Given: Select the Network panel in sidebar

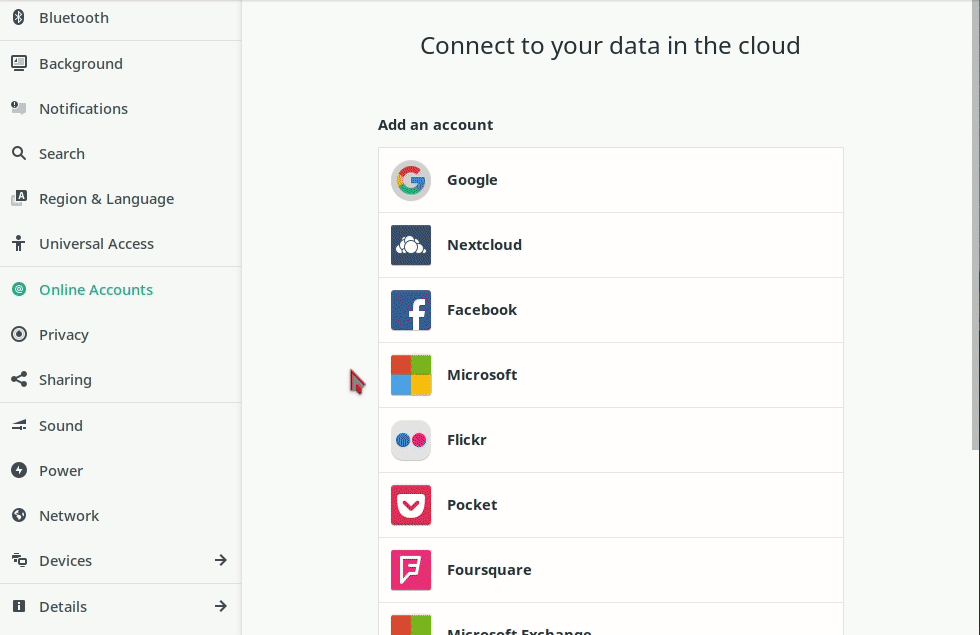Looking at the screenshot, I should 69,516.
